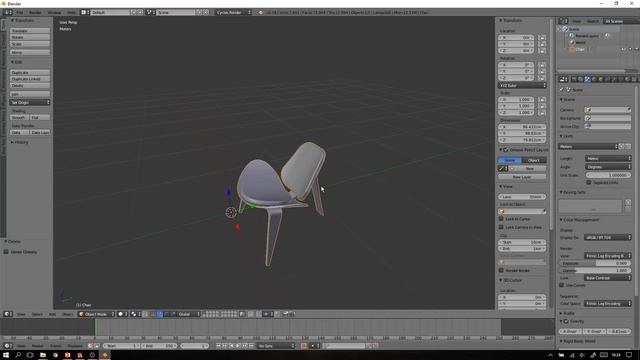Screen dimensions: 640x360
Task: Click the auto keyframe record button
Action: [304, 346]
